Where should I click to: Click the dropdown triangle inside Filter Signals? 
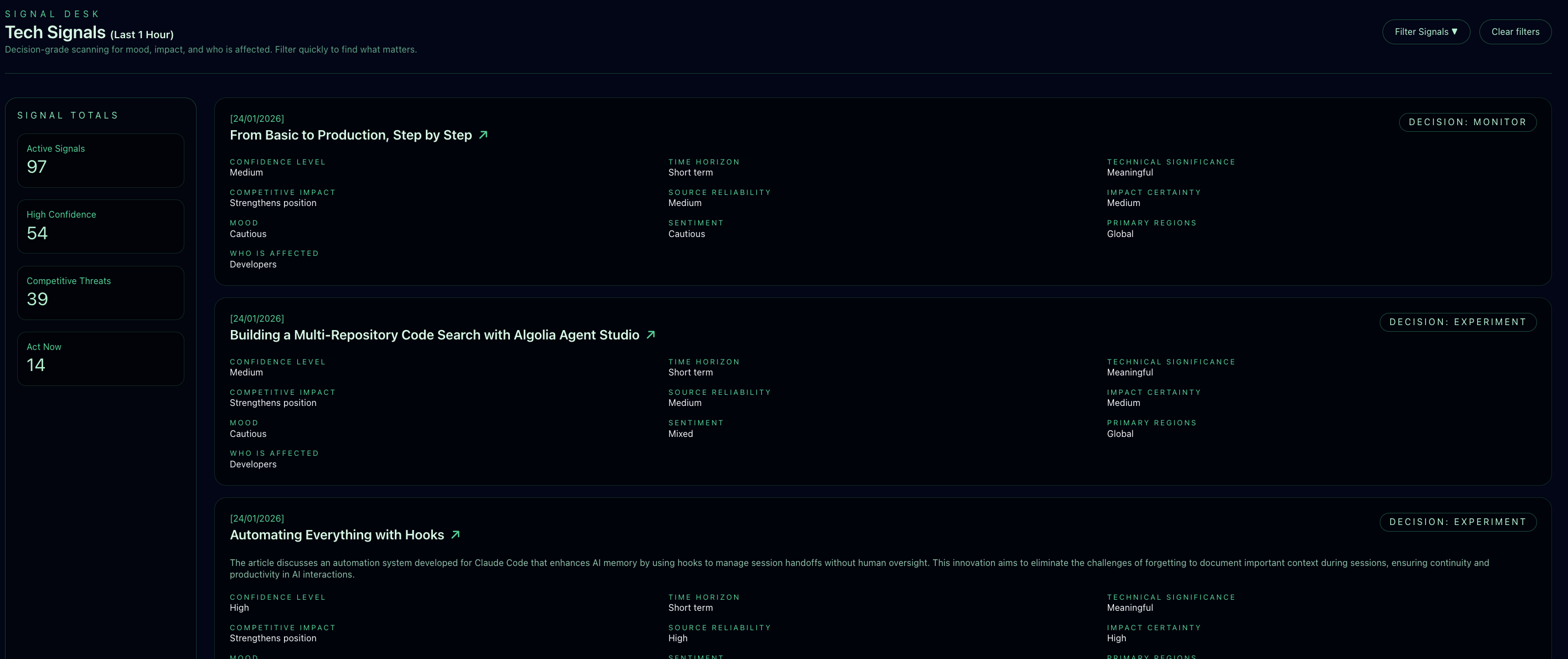(1455, 32)
